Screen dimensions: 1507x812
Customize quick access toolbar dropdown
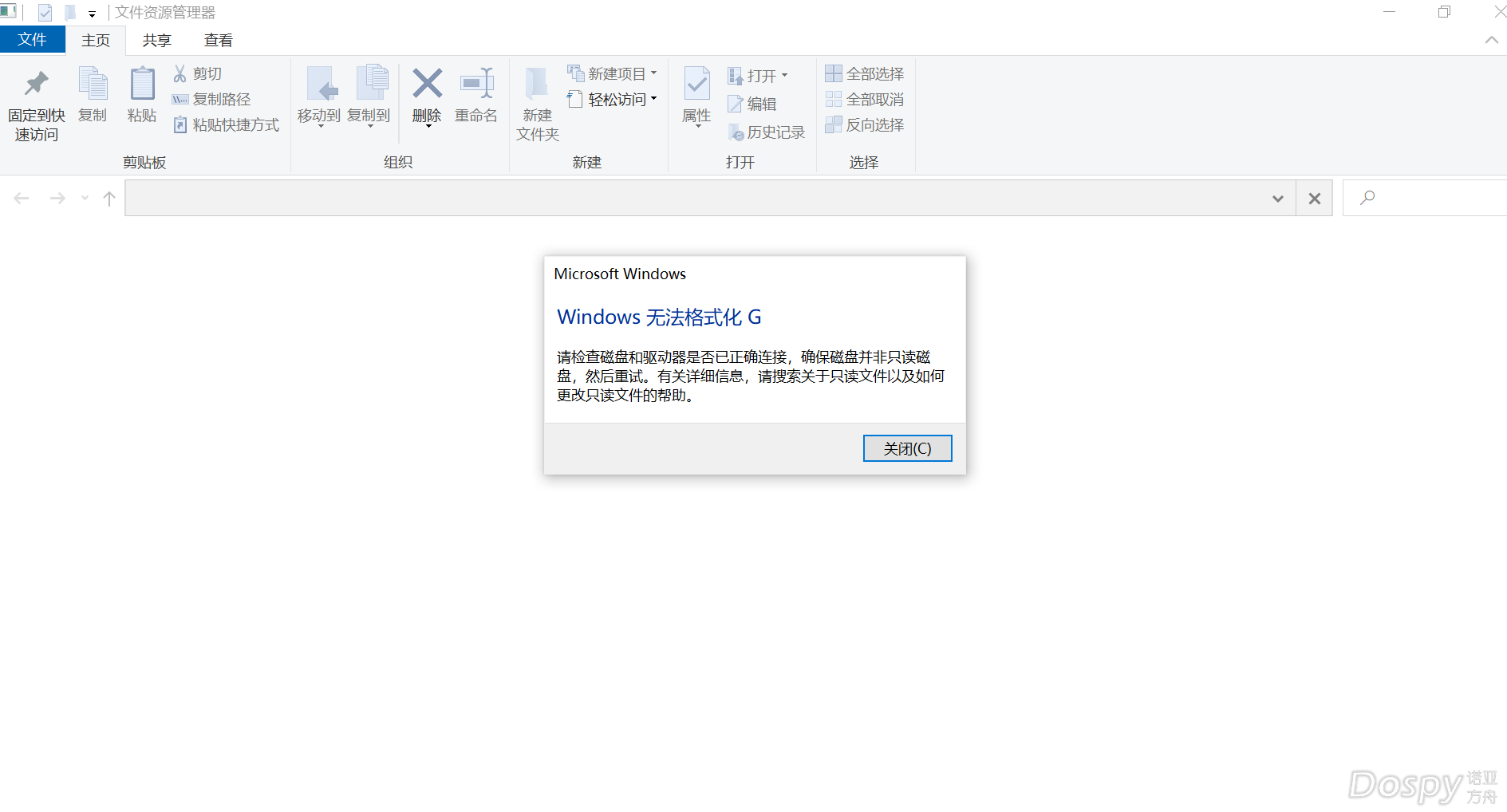(93, 14)
